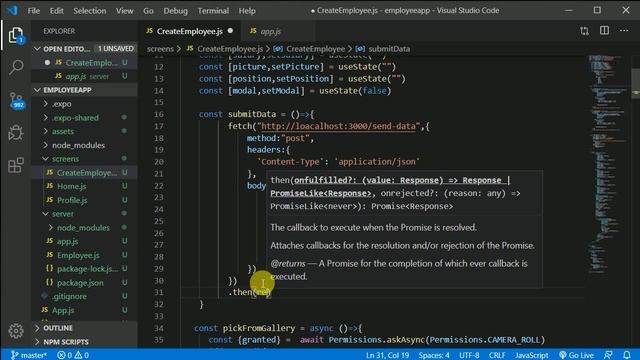The width and height of the screenshot is (640, 360).
Task: Open the editor More Actions ellipsis
Action: coord(624,31)
